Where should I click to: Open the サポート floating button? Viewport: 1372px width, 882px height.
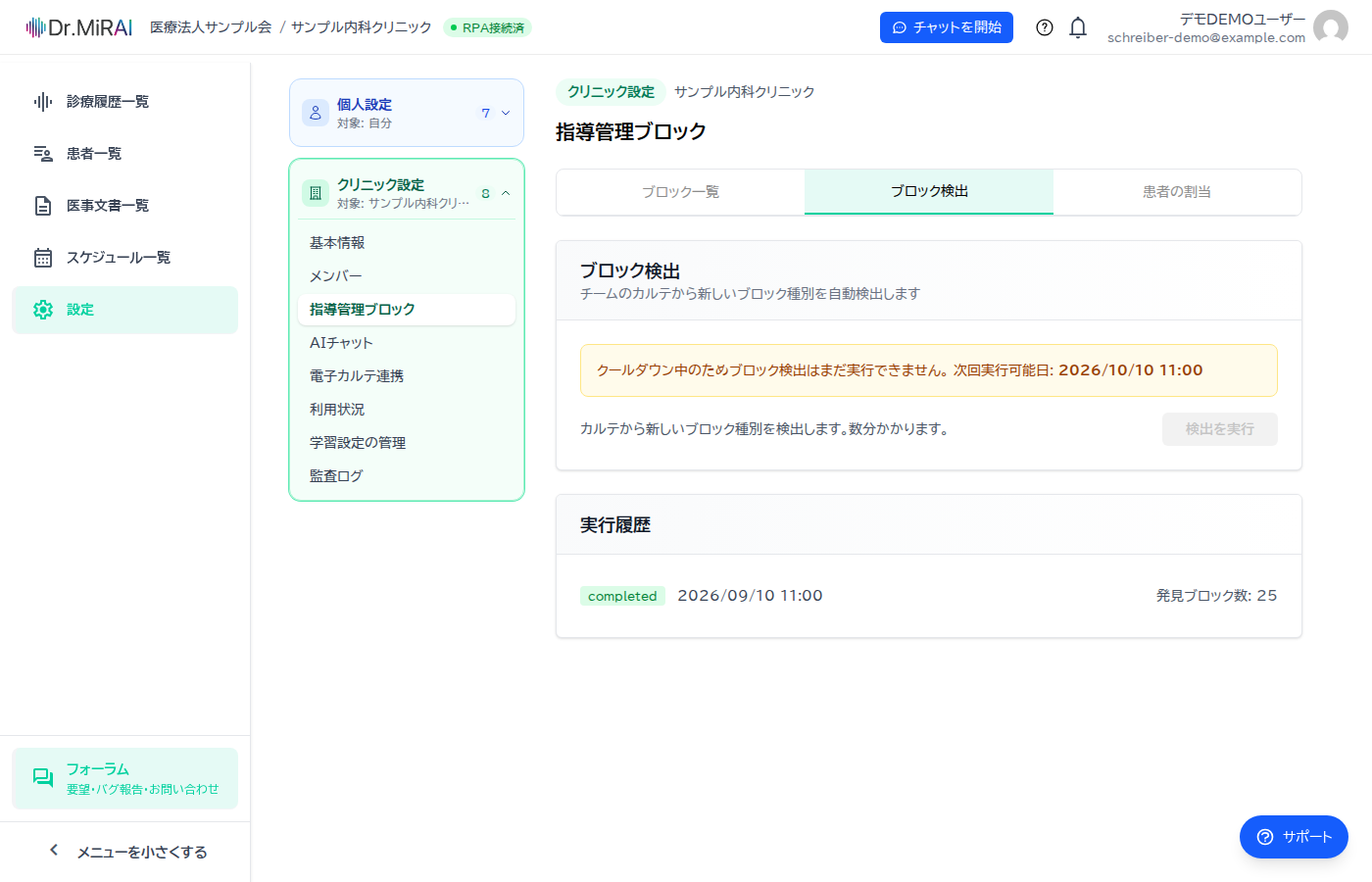click(x=1294, y=837)
